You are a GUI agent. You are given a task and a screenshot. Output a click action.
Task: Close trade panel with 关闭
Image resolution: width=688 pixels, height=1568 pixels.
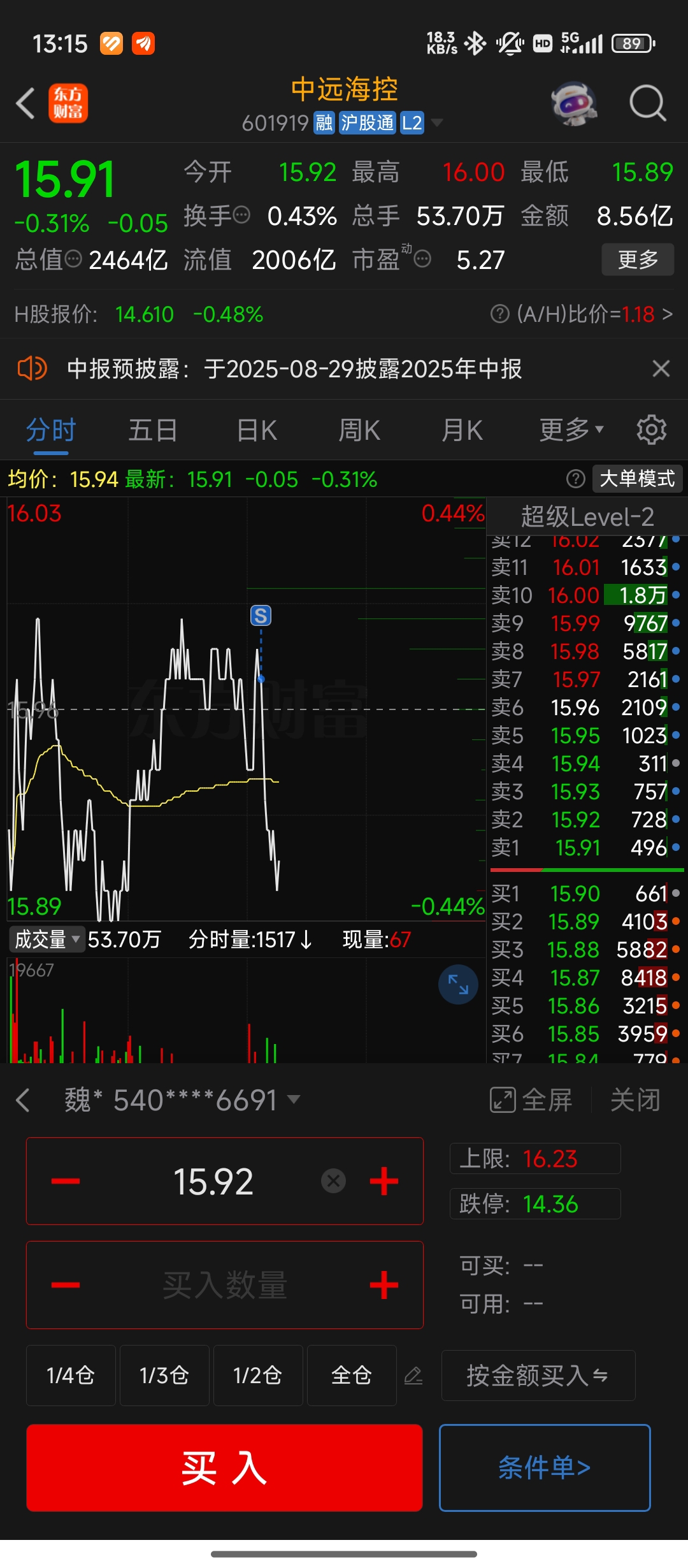point(634,1100)
